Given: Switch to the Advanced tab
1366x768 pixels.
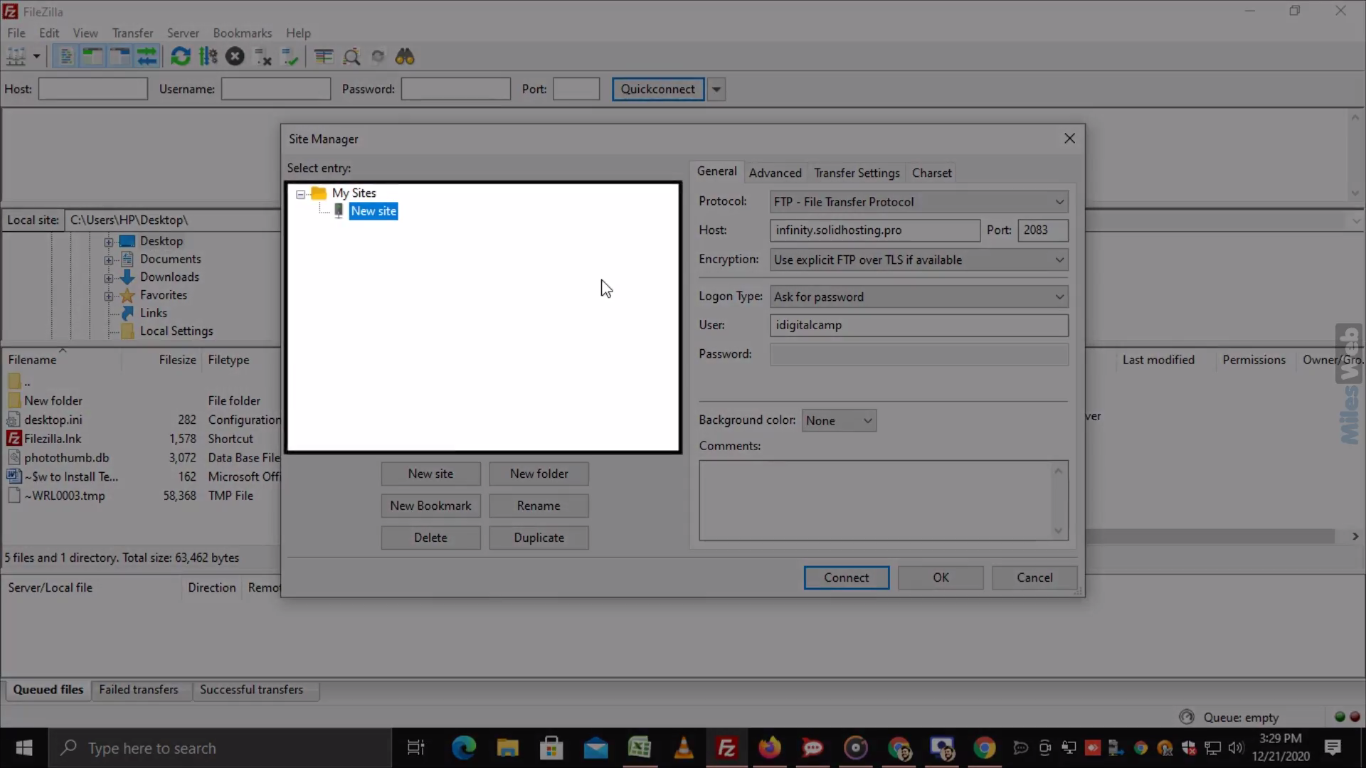Looking at the screenshot, I should click(775, 173).
